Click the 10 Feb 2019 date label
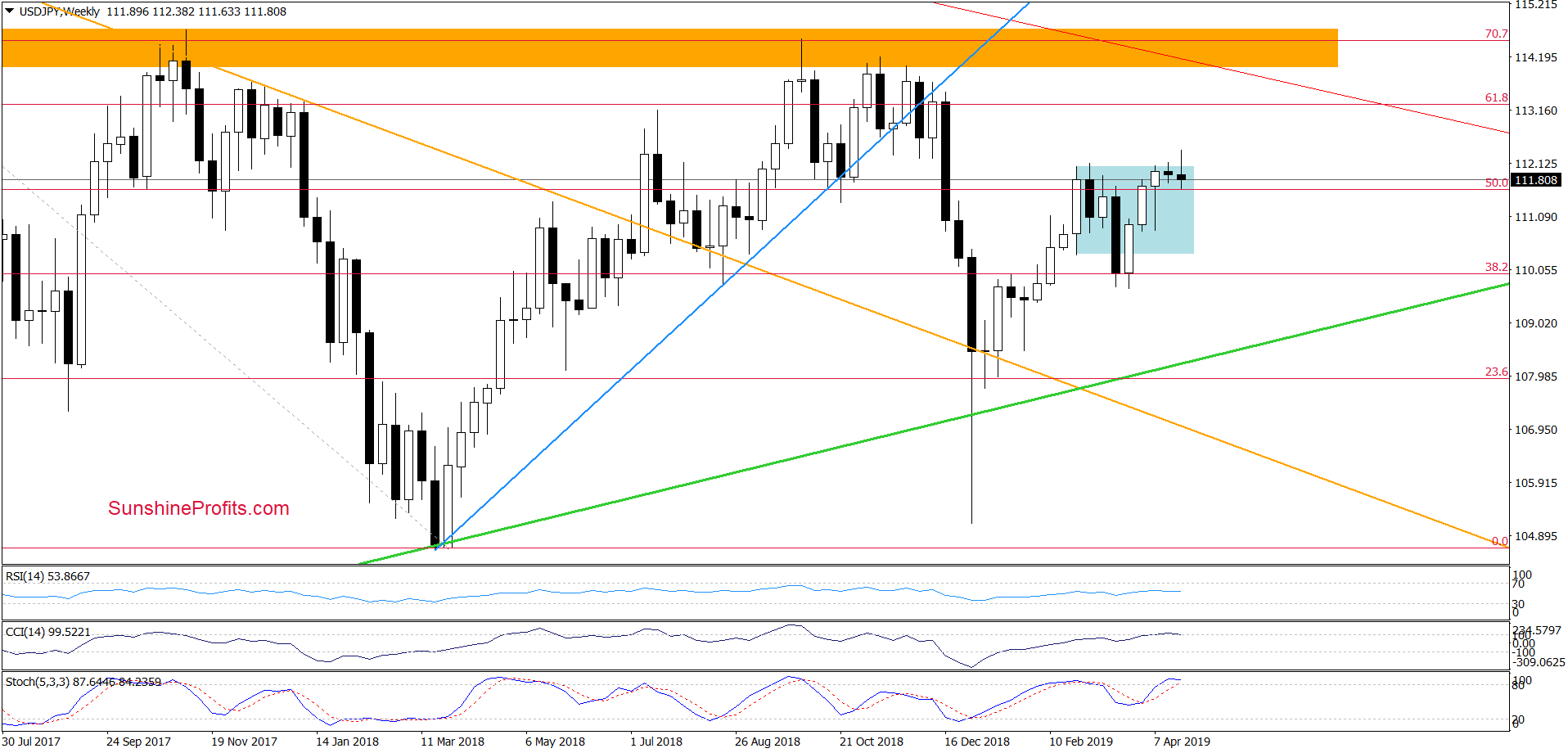1568x753 pixels. tap(1081, 742)
